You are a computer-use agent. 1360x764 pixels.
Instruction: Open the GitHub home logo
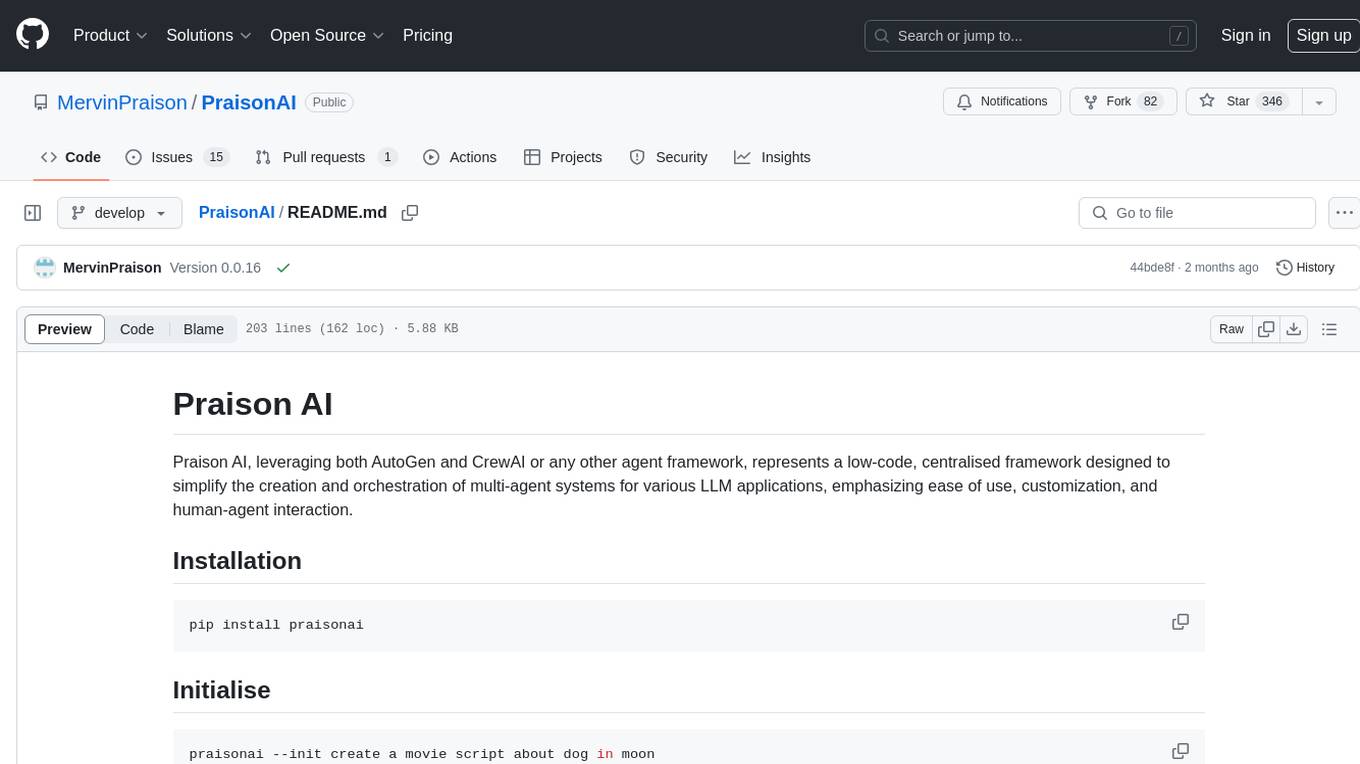pos(33,35)
